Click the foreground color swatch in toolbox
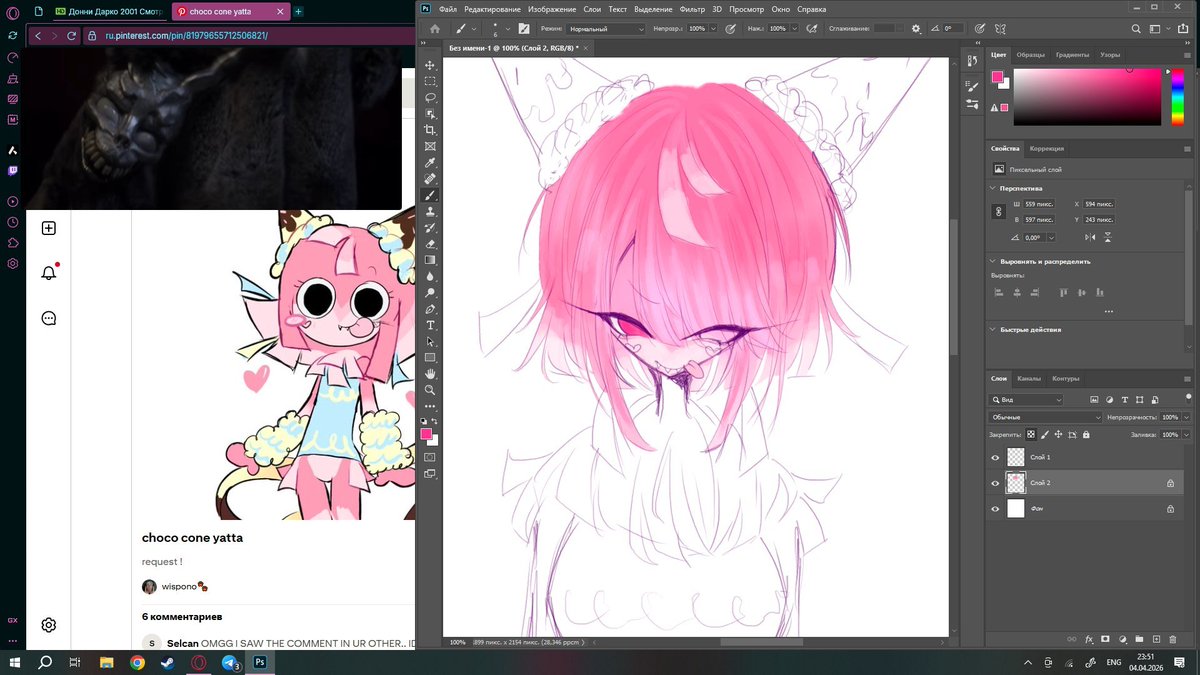The width and height of the screenshot is (1200, 675). 426,433
